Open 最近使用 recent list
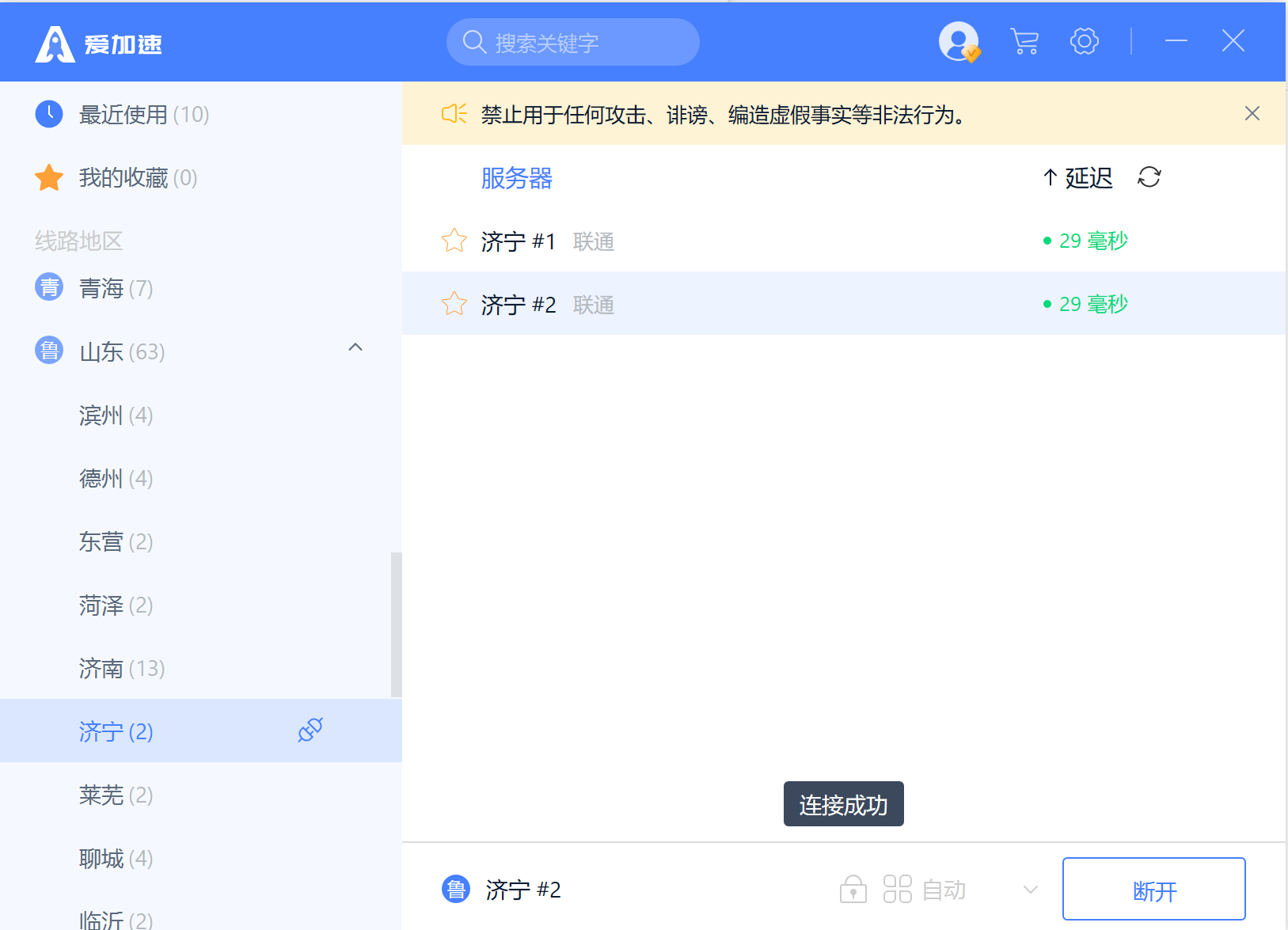Image resolution: width=1288 pixels, height=930 pixels. (x=143, y=115)
